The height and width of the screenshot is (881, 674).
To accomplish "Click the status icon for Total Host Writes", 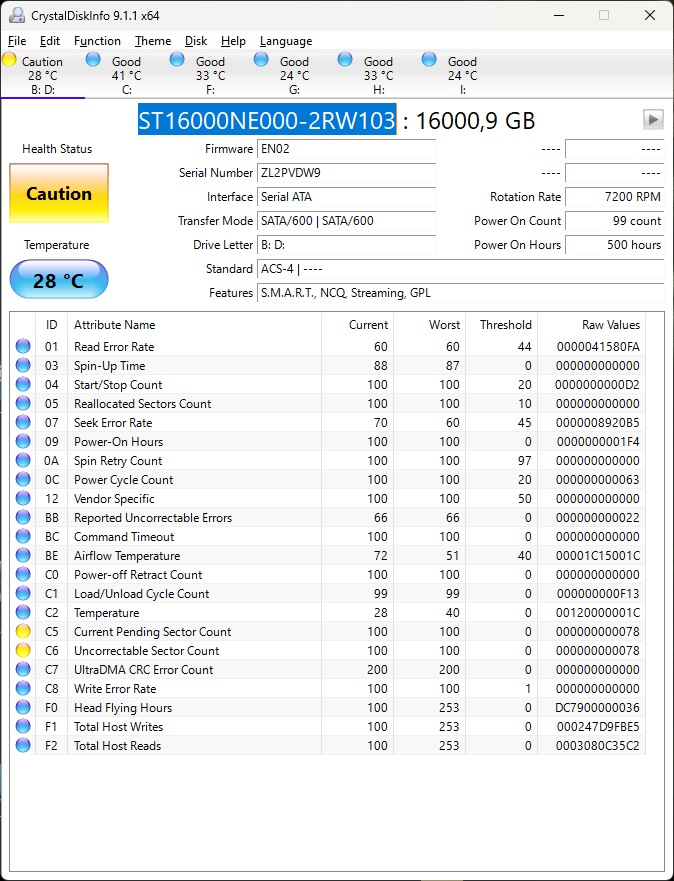I will pos(23,726).
